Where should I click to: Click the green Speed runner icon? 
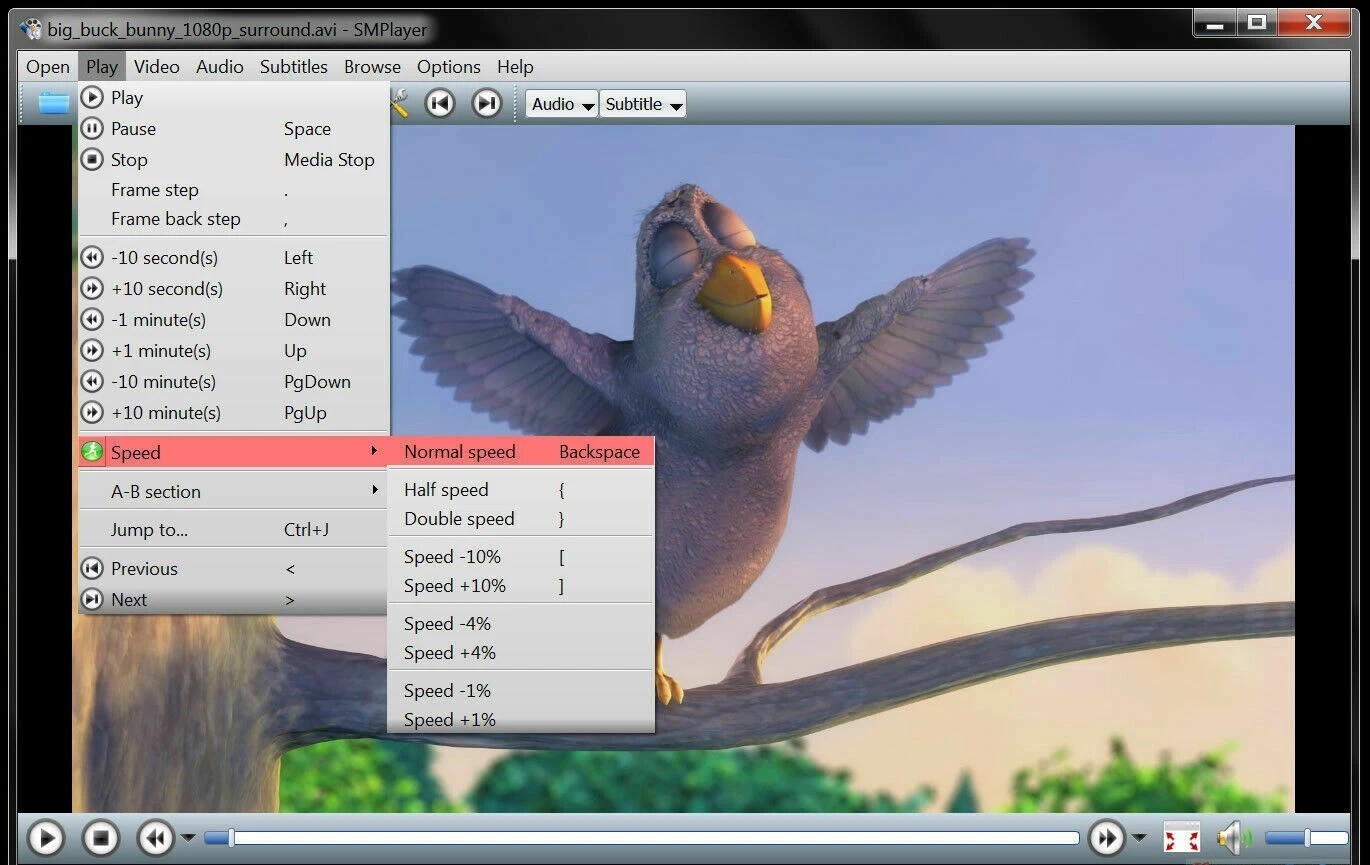[x=92, y=452]
